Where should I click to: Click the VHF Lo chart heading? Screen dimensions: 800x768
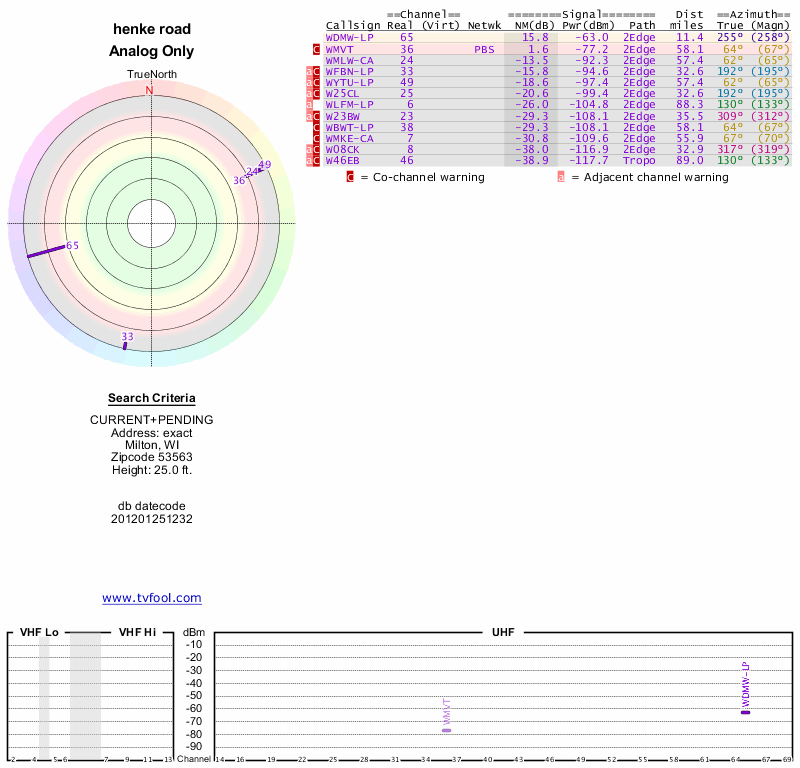pyautogui.click(x=39, y=632)
